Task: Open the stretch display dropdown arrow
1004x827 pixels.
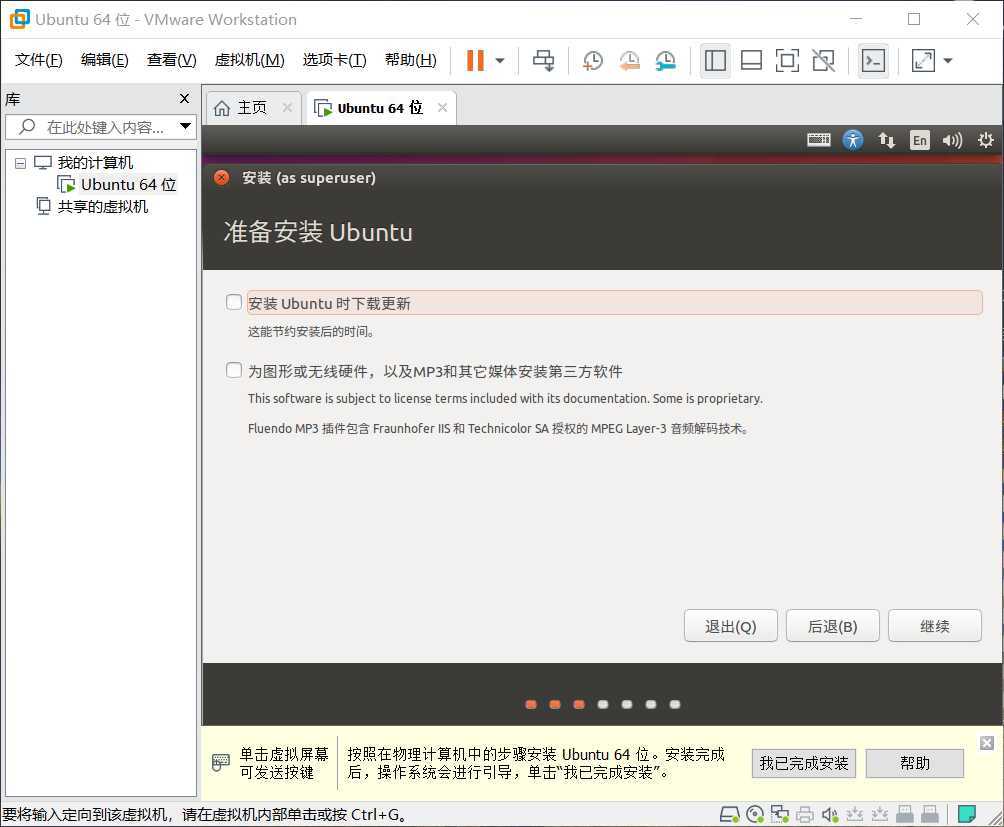Action: (x=948, y=61)
